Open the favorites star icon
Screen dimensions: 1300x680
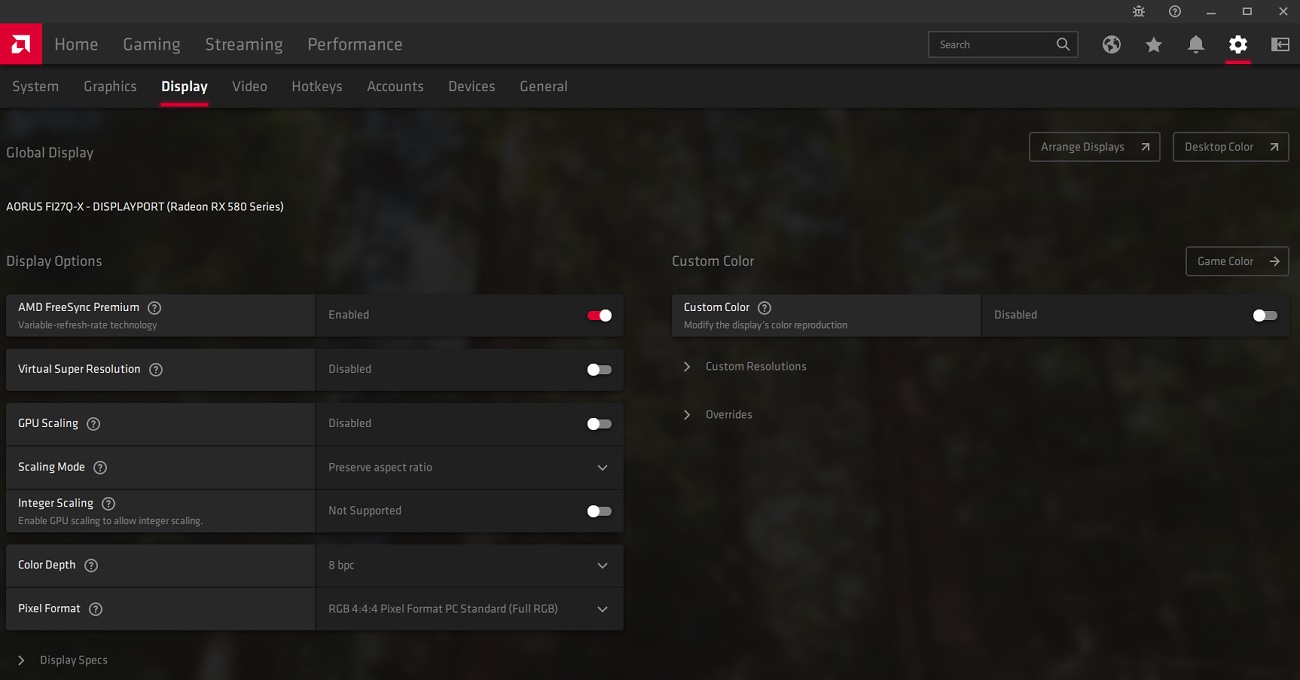[x=1154, y=44]
